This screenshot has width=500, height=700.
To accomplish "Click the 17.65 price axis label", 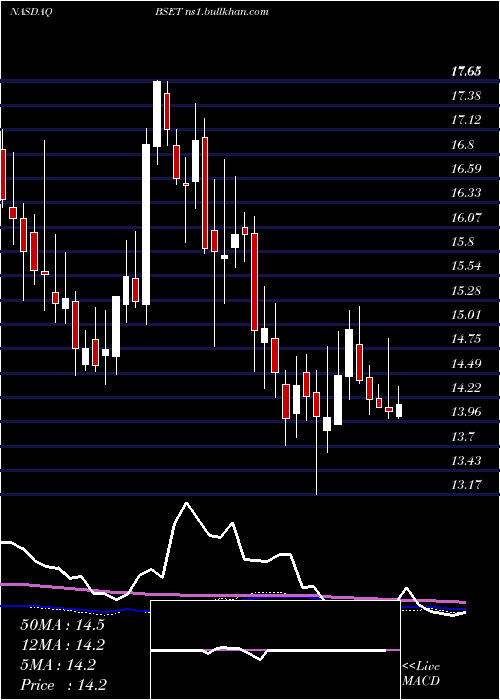I will (x=467, y=71).
